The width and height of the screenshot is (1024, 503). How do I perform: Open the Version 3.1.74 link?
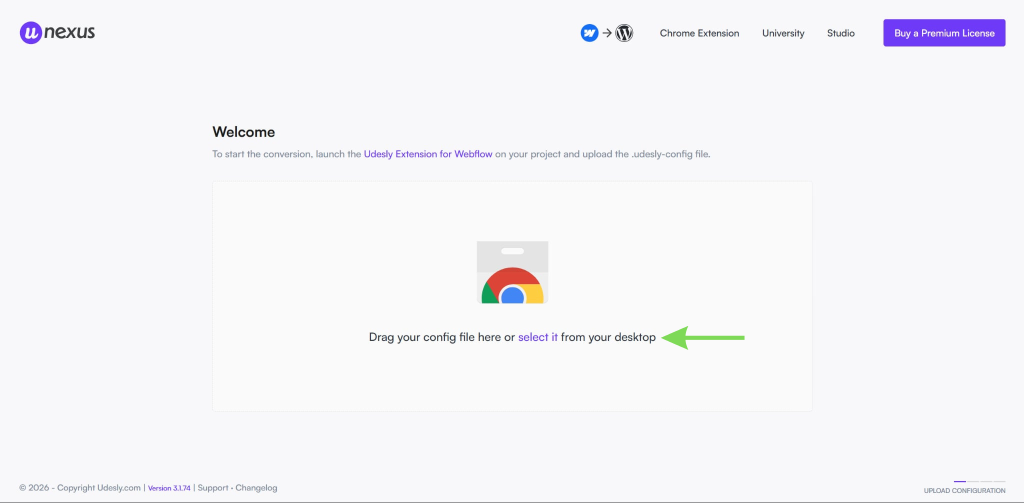click(x=169, y=488)
